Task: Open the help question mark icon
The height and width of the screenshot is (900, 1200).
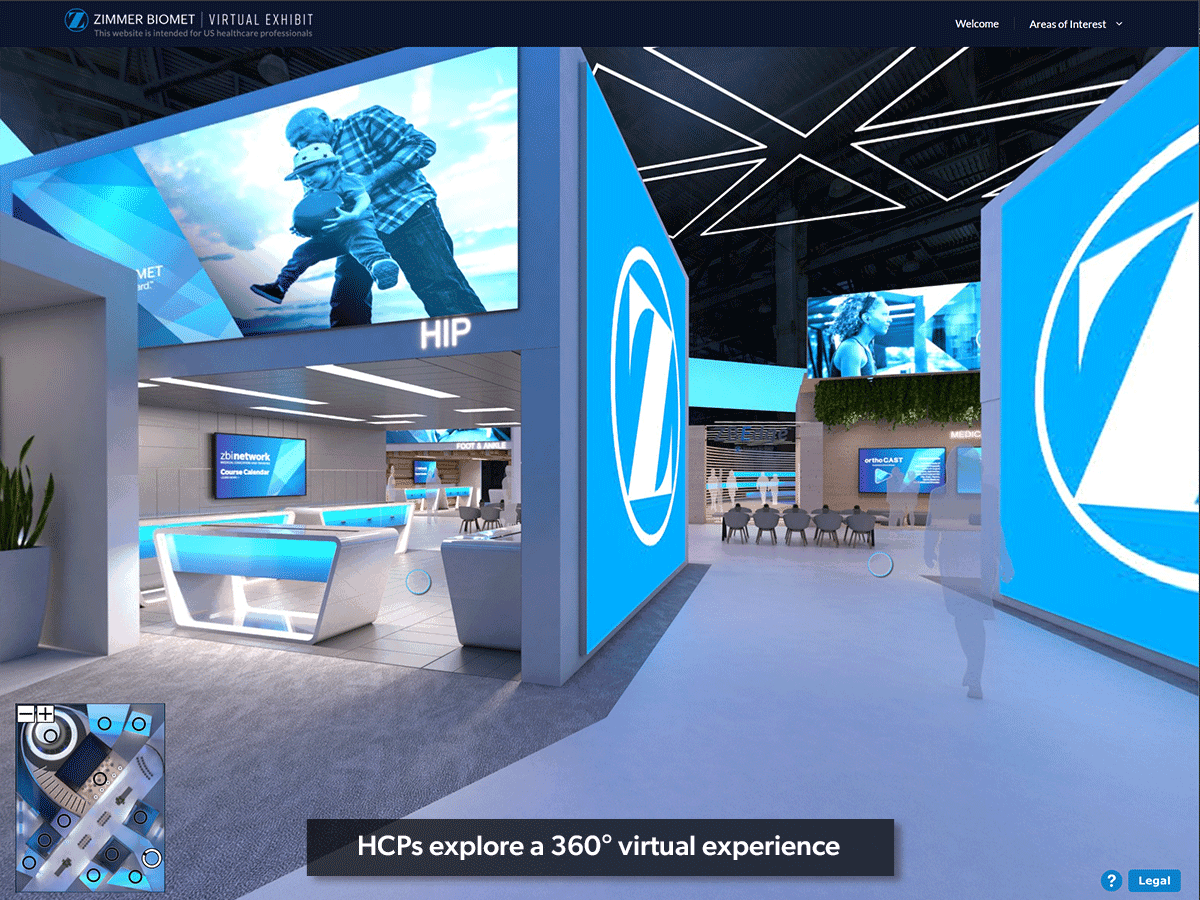Action: tap(1111, 881)
